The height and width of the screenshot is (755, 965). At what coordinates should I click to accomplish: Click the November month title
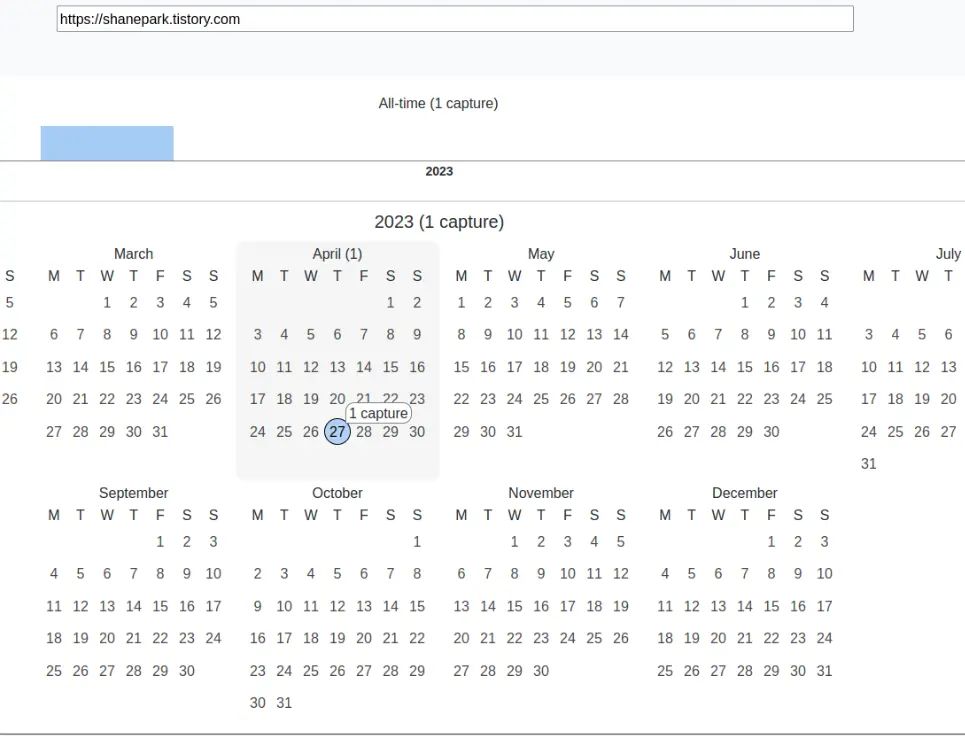coord(541,493)
